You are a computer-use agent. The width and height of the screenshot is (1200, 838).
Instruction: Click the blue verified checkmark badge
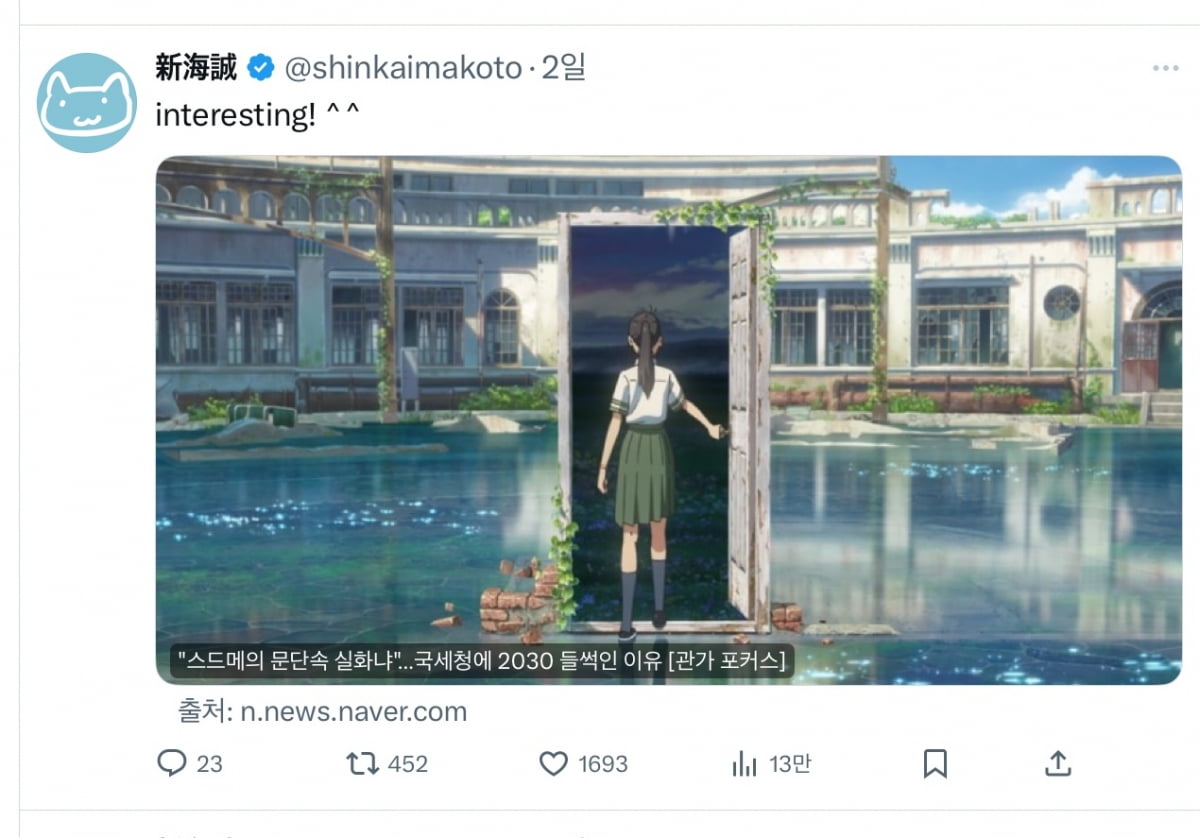pos(261,68)
